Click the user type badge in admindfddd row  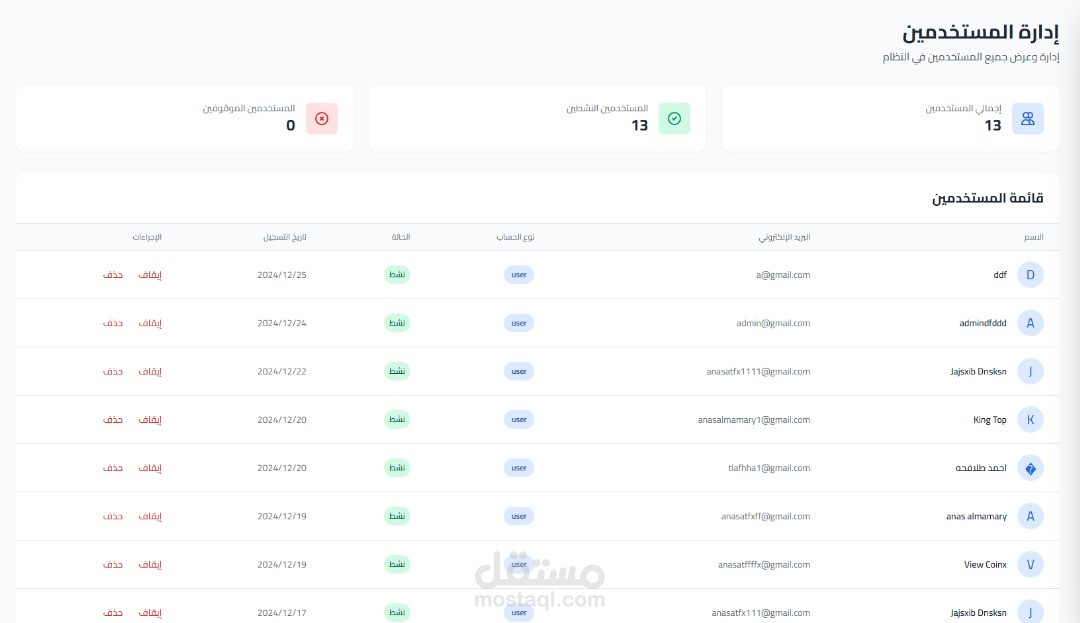coord(519,323)
